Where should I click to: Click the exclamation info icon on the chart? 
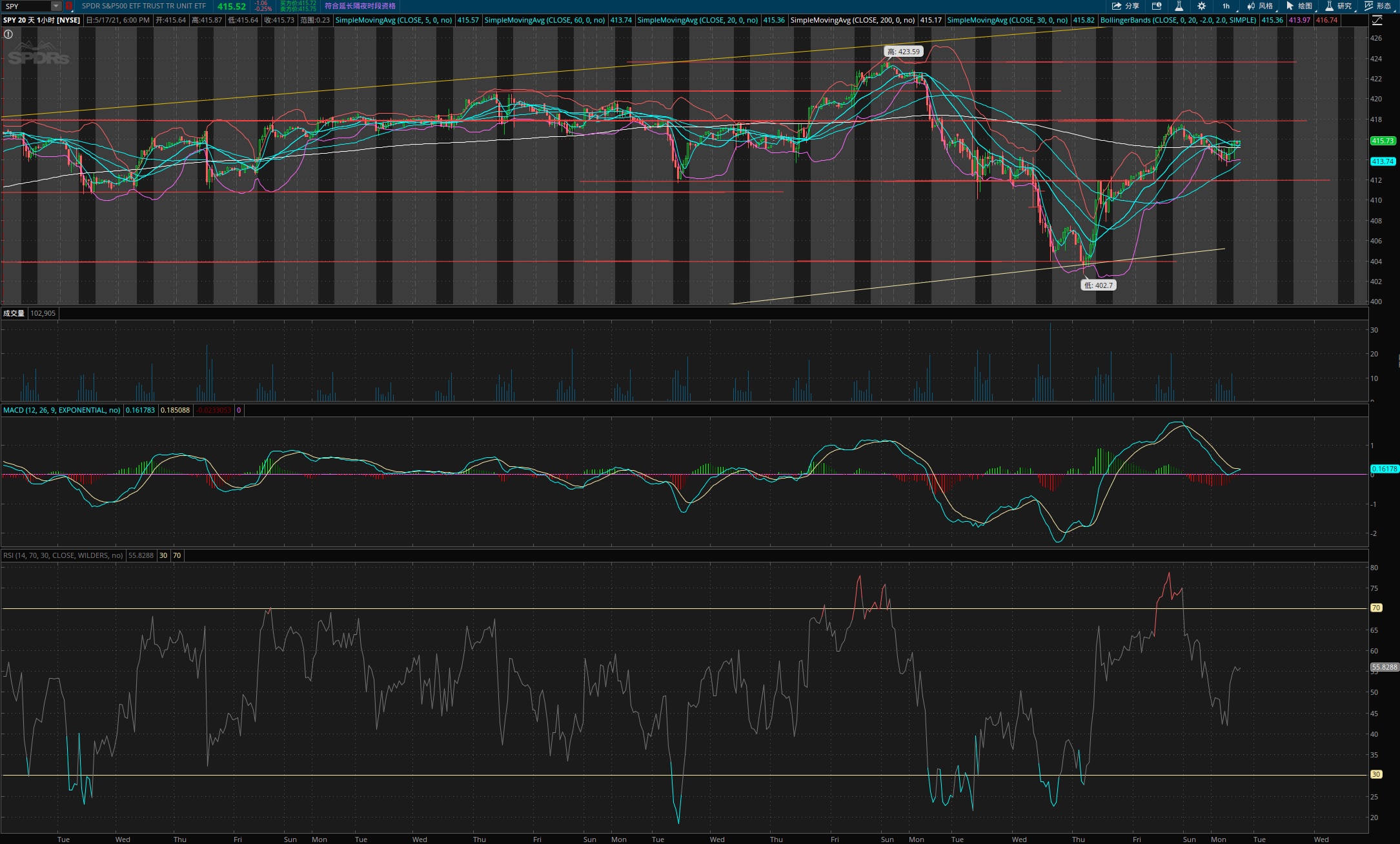tap(8, 34)
